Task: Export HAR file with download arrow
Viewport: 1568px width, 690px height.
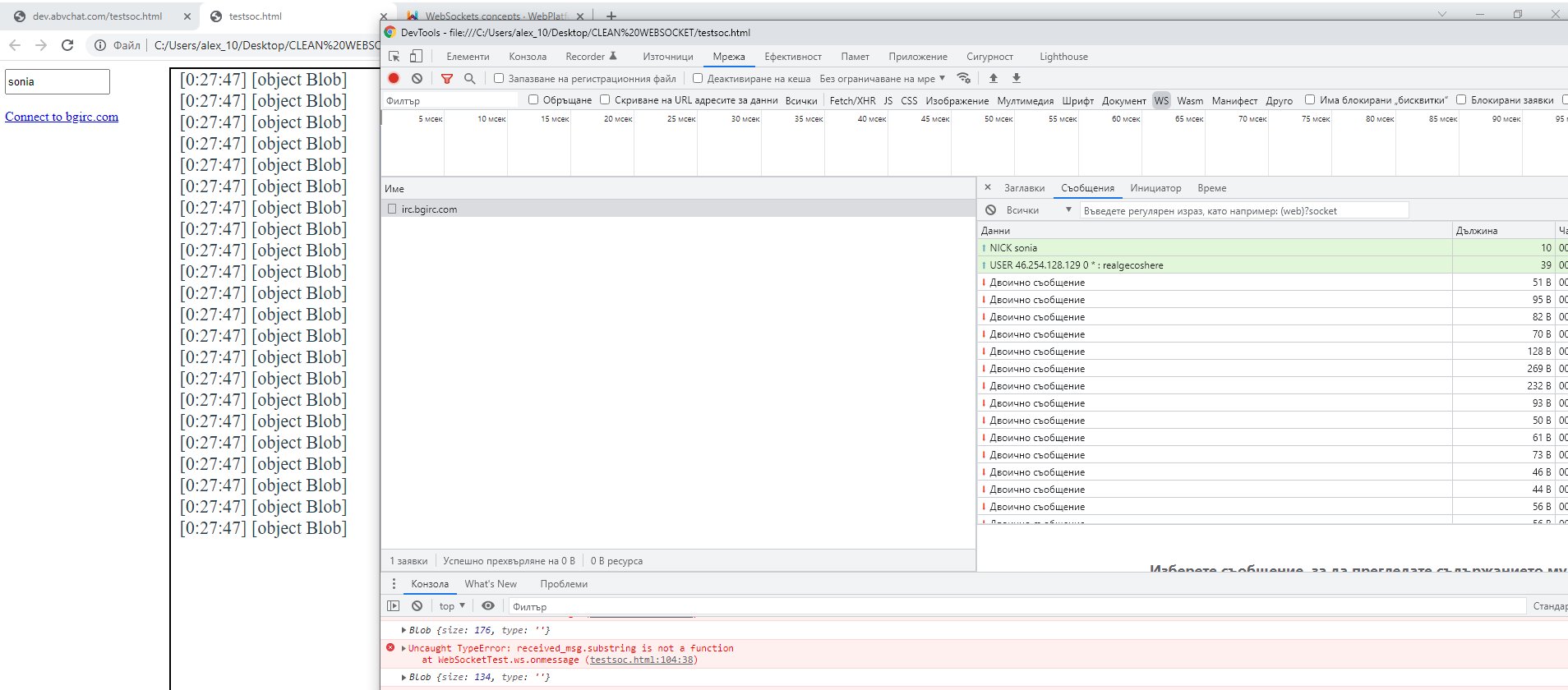Action: point(1016,78)
